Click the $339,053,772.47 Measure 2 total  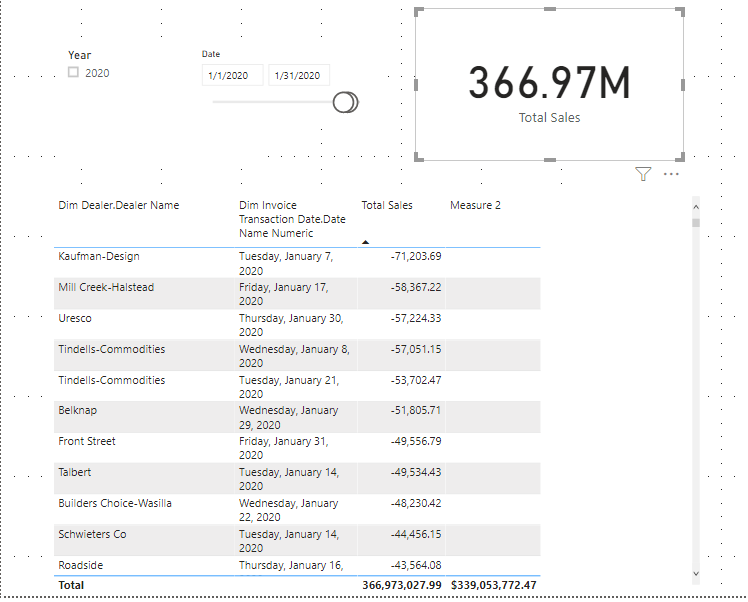click(494, 585)
